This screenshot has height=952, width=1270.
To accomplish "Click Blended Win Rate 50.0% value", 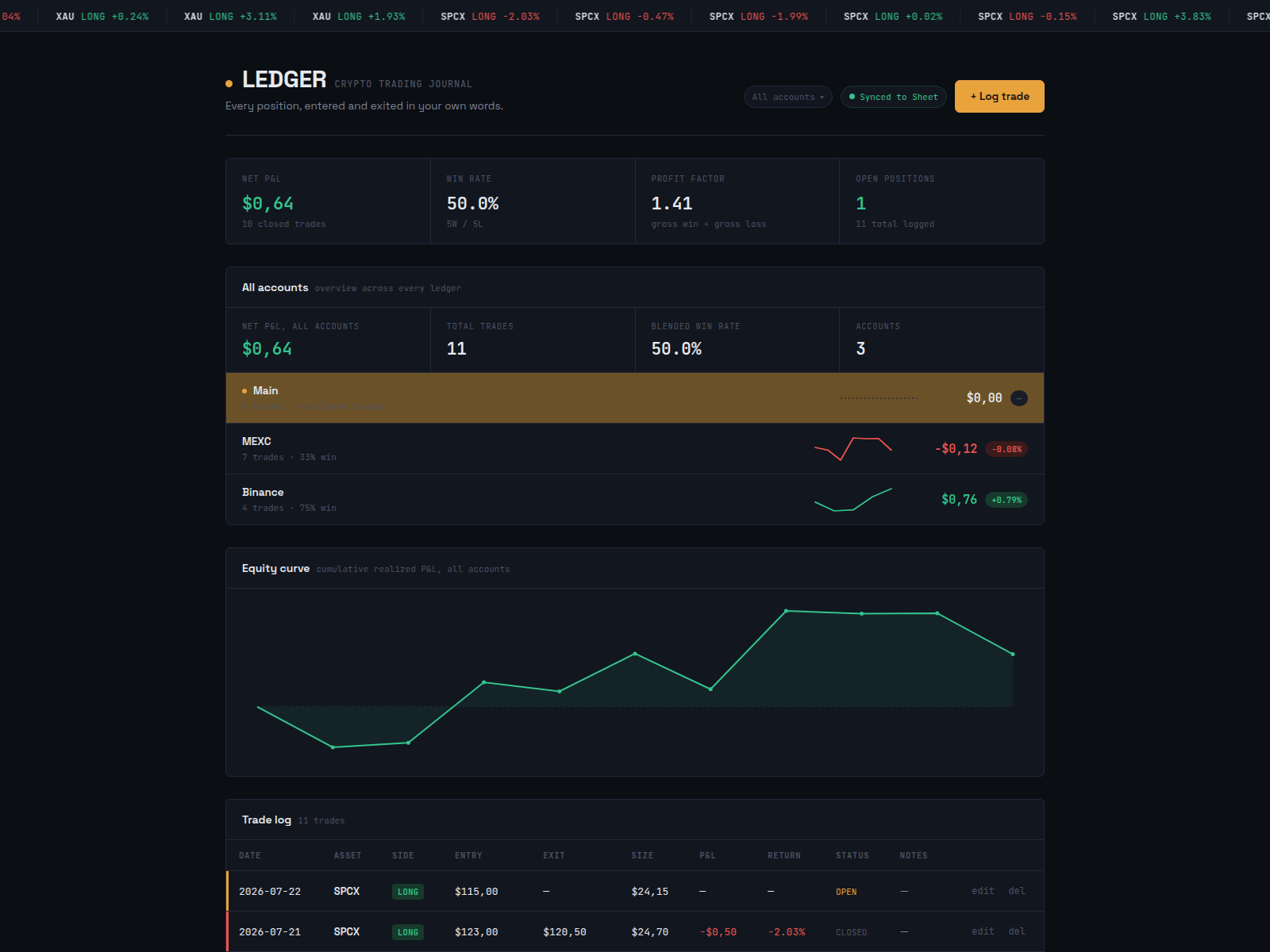I will click(x=676, y=349).
